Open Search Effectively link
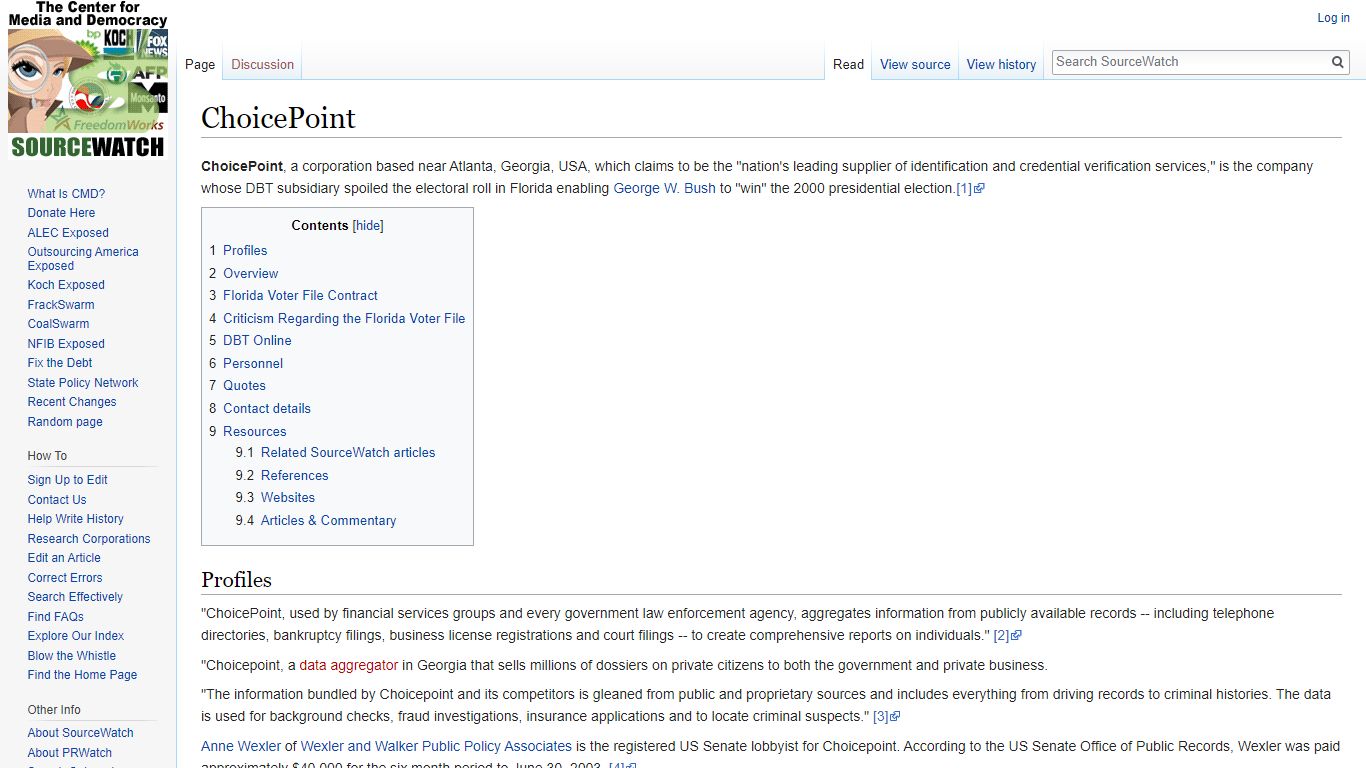 click(x=75, y=597)
